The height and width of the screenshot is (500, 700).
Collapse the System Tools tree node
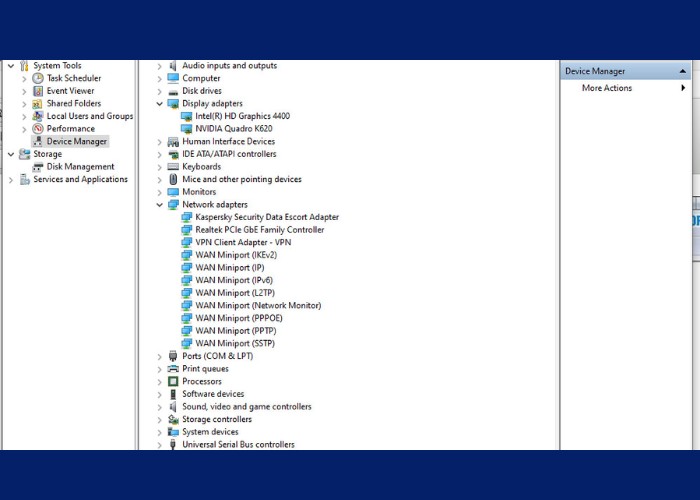click(x=11, y=66)
